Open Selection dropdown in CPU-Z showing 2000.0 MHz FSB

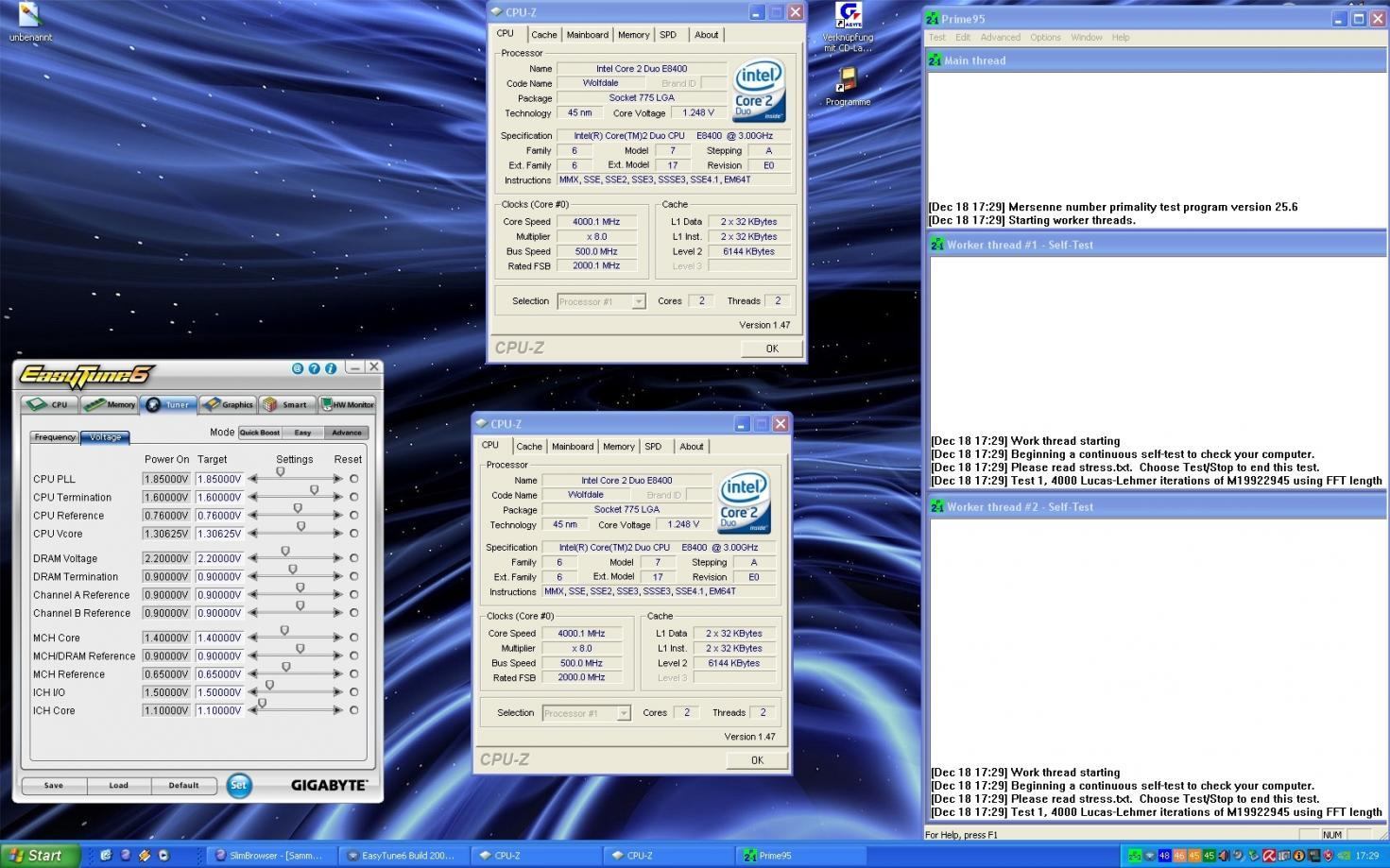[586, 713]
